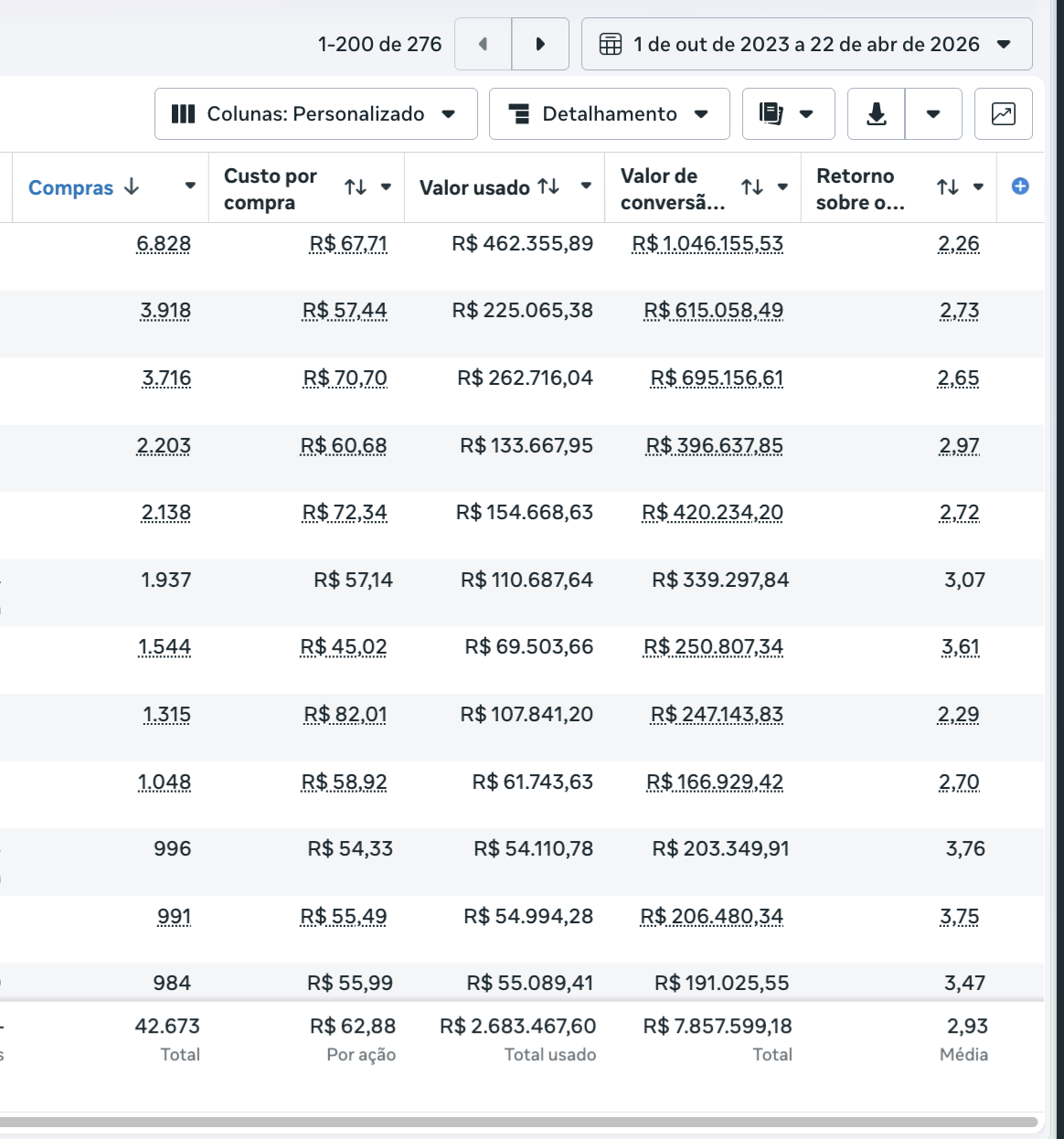This screenshot has height=1139, width=1064.
Task: Click the 3,61 return value
Action: click(960, 647)
